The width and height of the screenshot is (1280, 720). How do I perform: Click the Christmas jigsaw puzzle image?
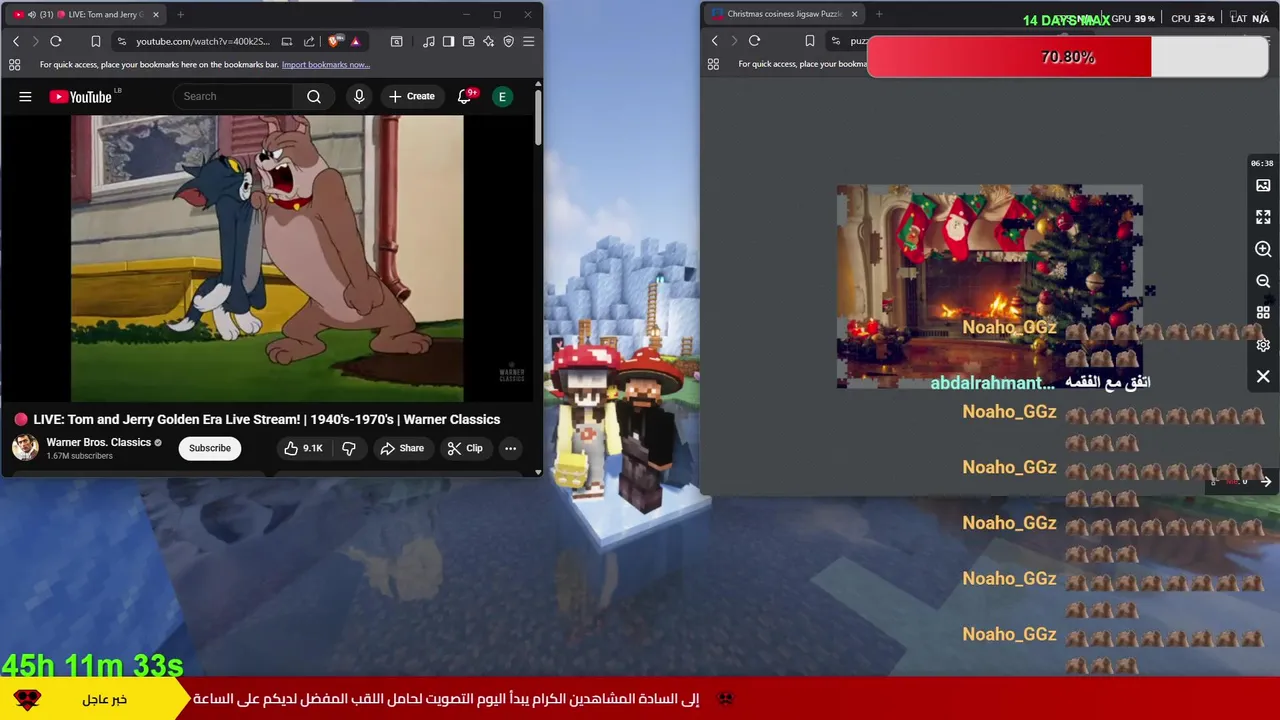[x=990, y=286]
